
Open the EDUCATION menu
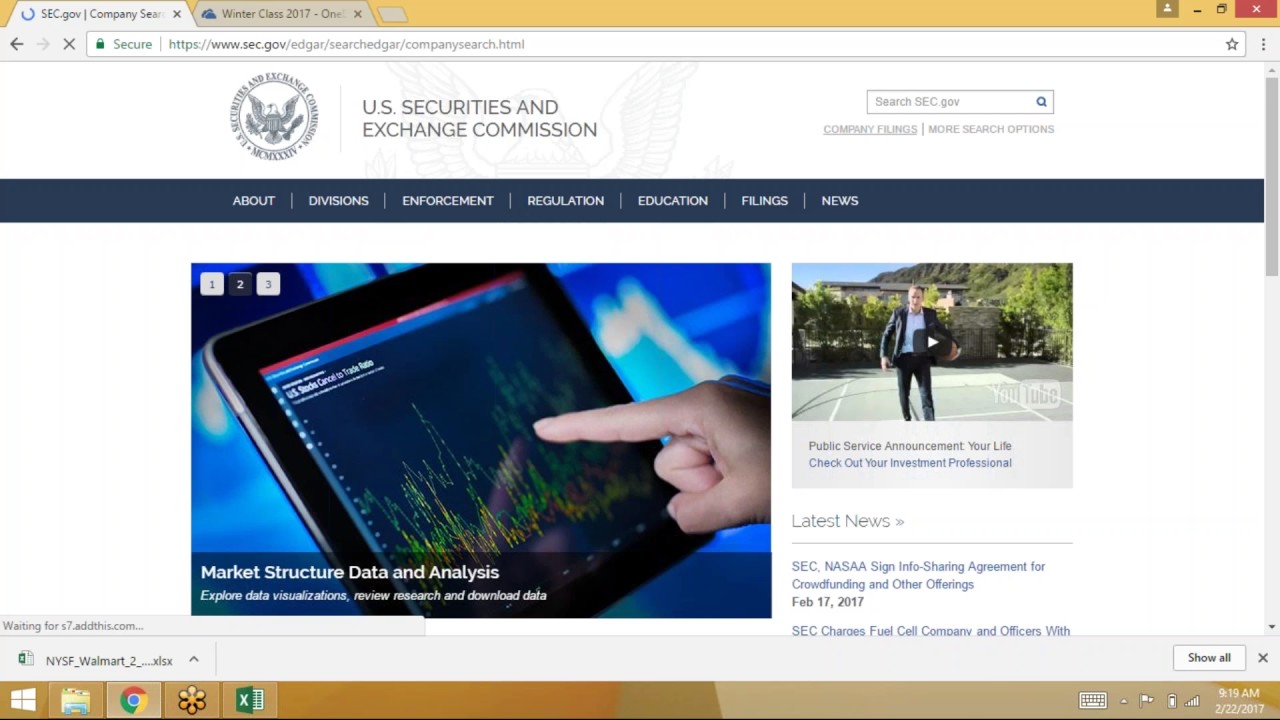tap(673, 201)
